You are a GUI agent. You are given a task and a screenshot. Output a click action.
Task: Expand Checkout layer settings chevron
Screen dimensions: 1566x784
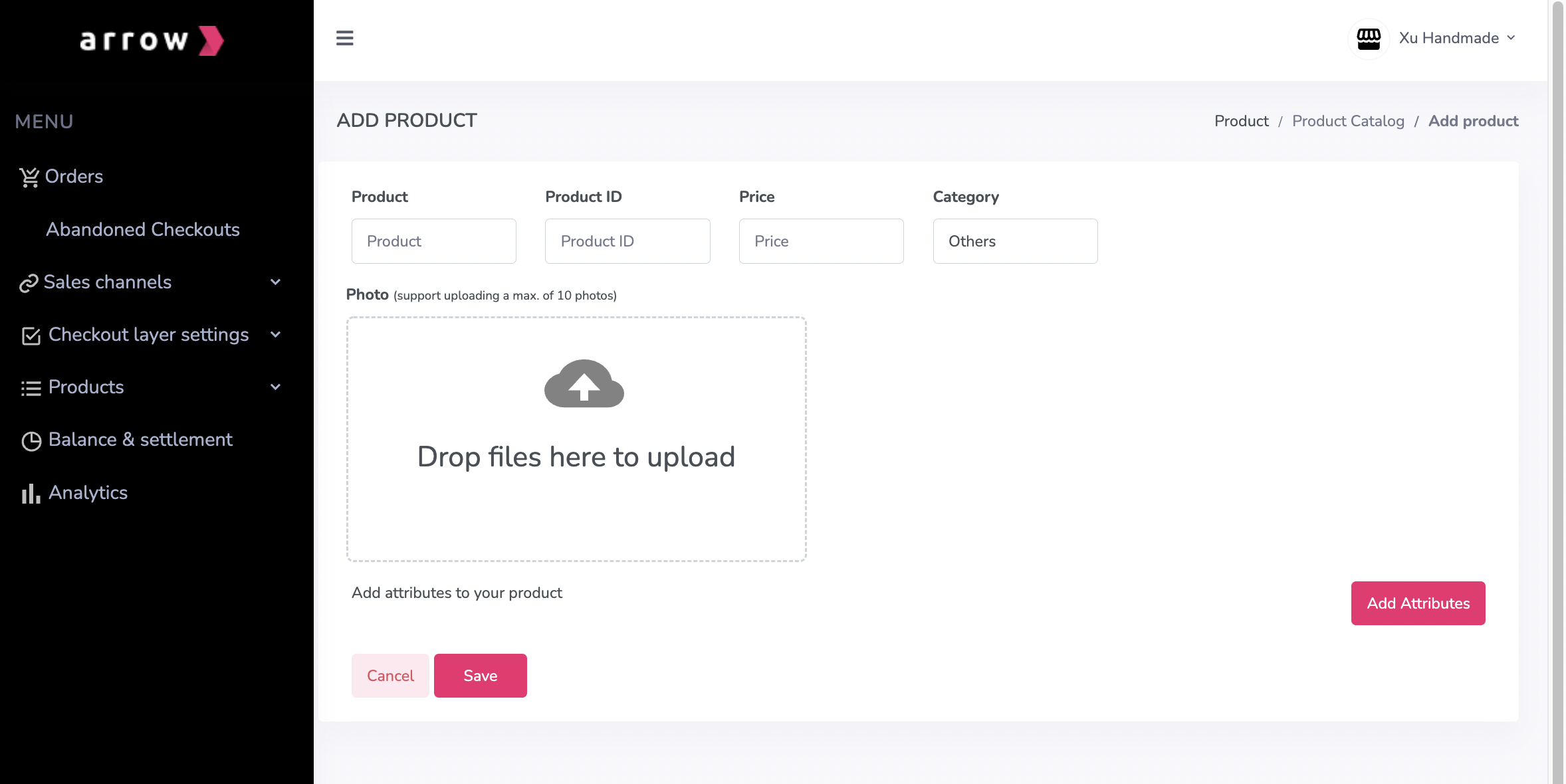tap(275, 335)
